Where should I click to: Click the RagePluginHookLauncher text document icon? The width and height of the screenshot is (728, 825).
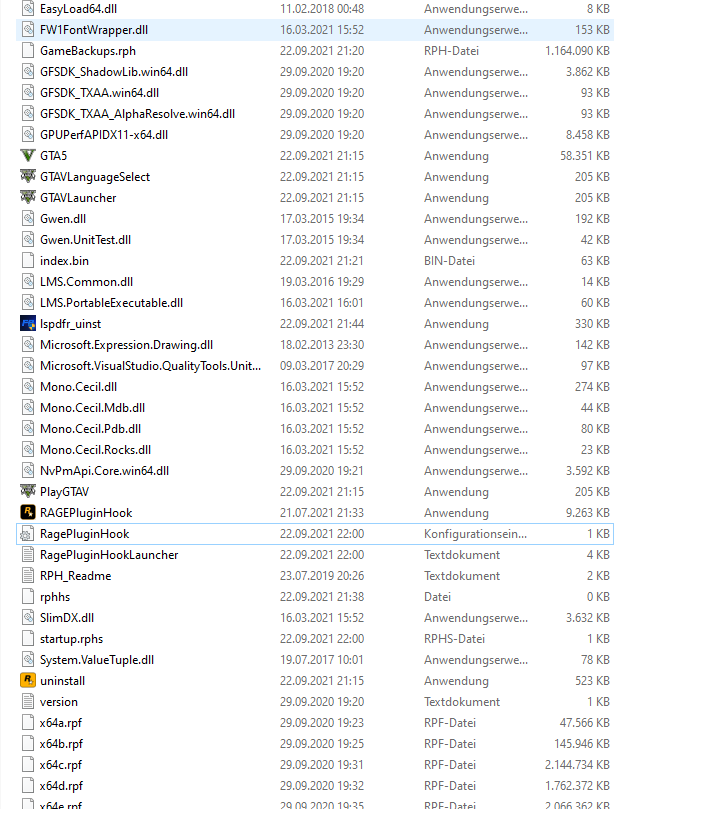pyautogui.click(x=28, y=555)
